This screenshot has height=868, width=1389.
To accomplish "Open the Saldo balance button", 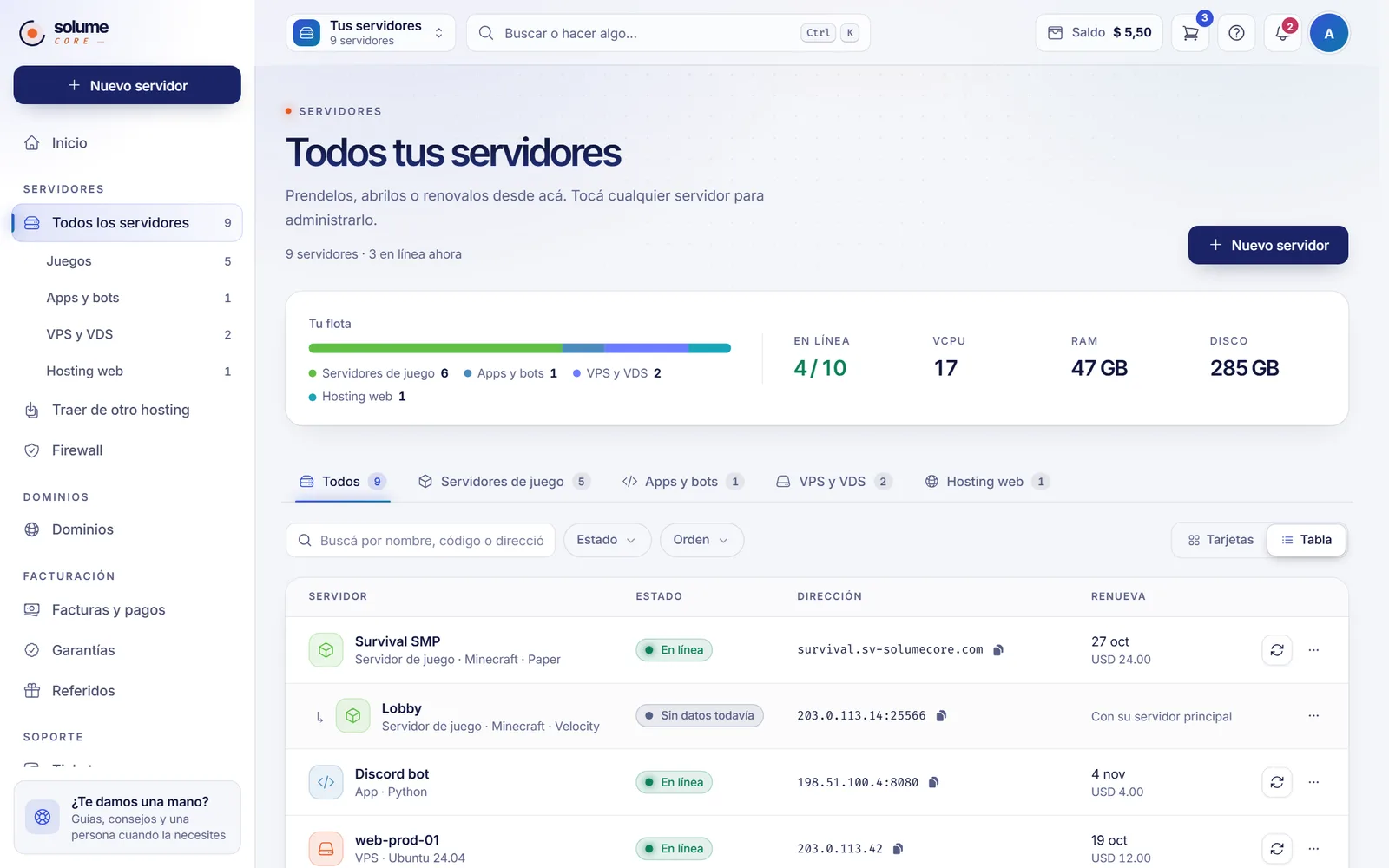I will click(1099, 33).
